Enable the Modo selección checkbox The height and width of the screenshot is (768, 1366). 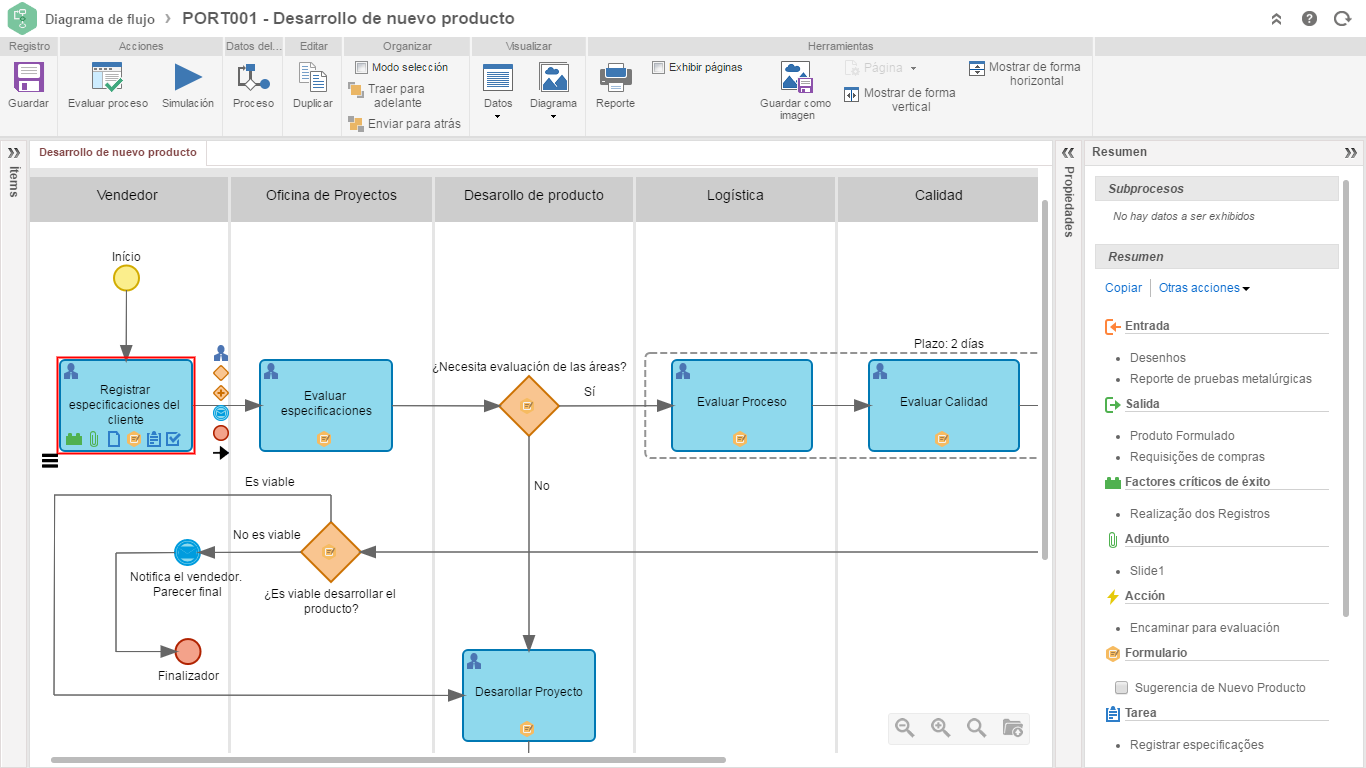(x=362, y=67)
